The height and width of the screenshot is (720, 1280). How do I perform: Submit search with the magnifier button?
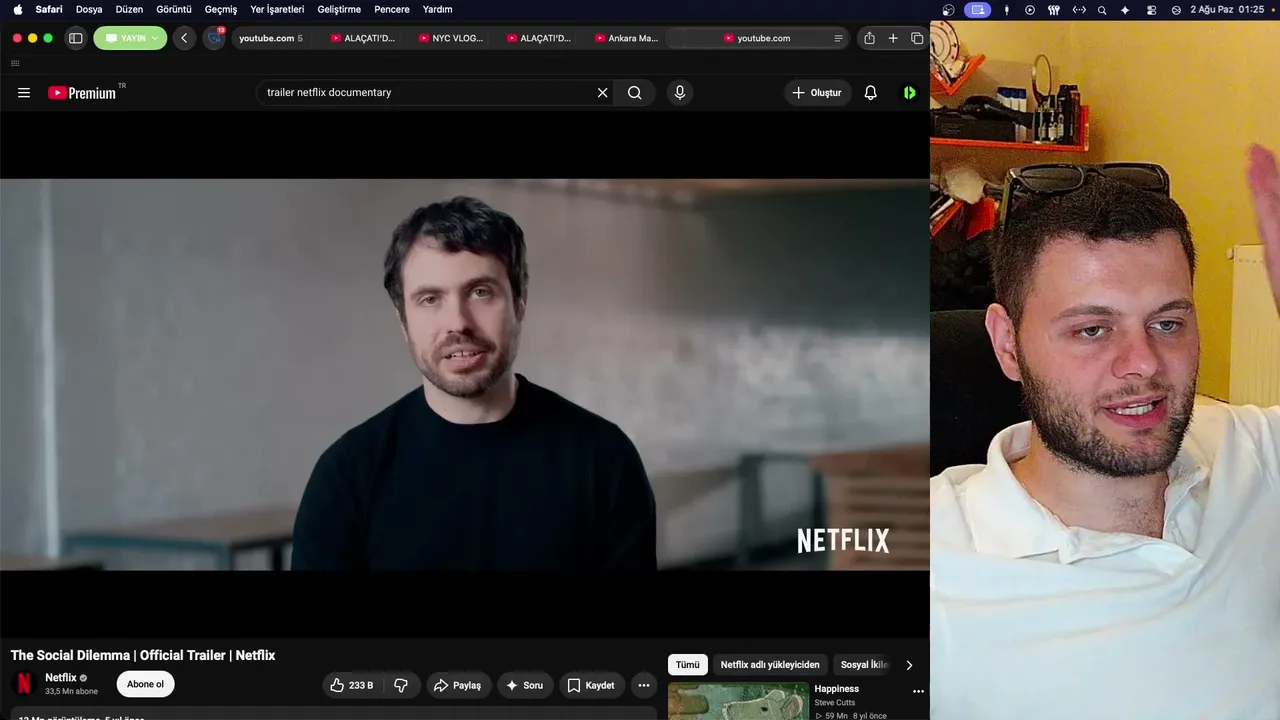pyautogui.click(x=635, y=93)
